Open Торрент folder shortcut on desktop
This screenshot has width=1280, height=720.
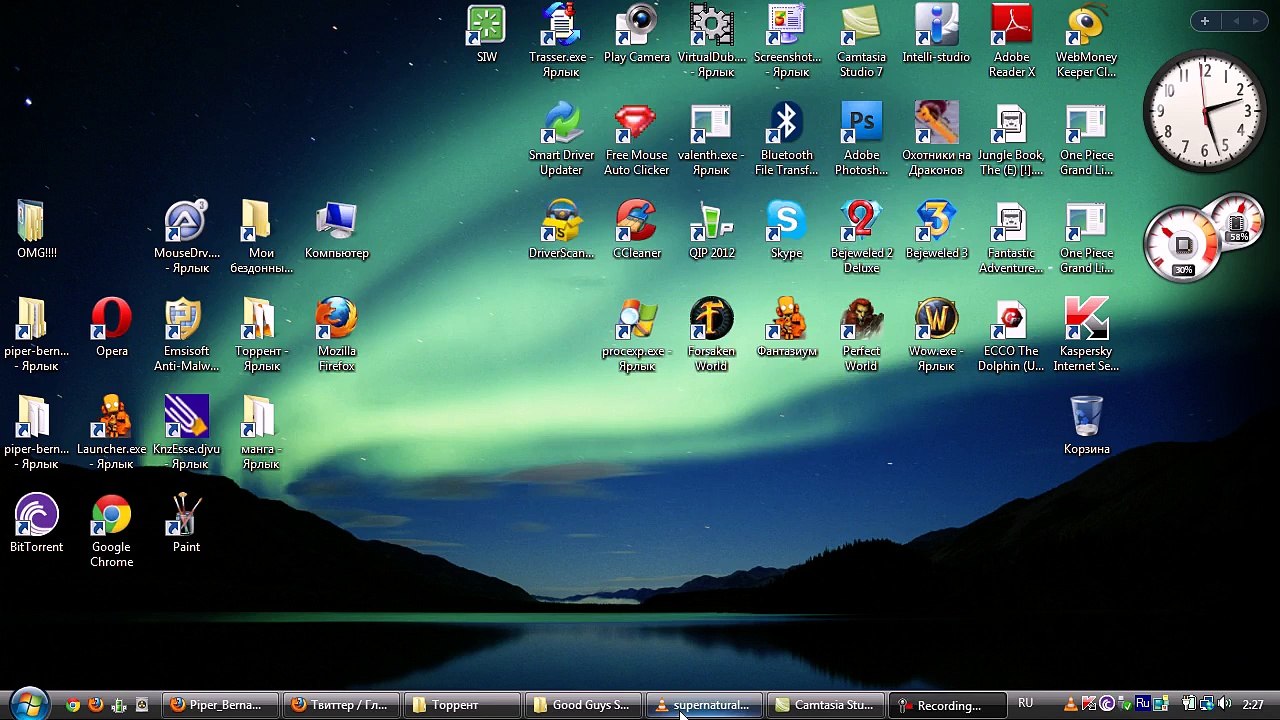[261, 335]
